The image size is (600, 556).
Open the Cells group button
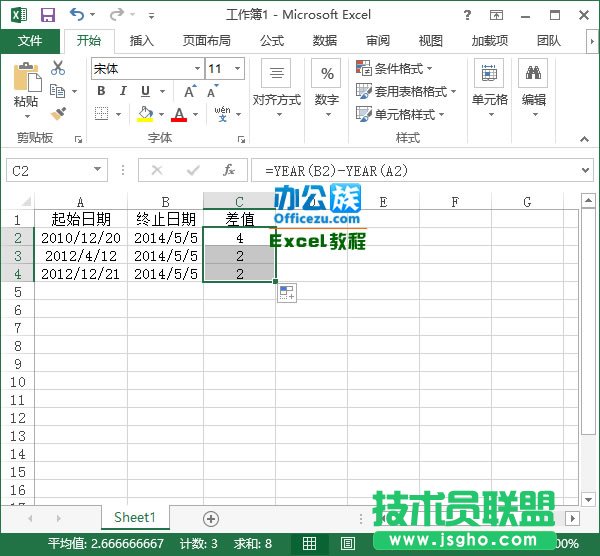click(489, 89)
